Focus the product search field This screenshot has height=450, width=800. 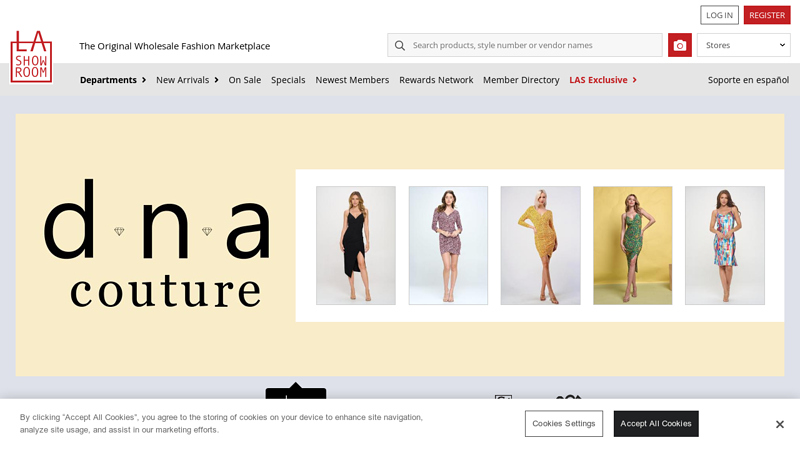point(524,45)
